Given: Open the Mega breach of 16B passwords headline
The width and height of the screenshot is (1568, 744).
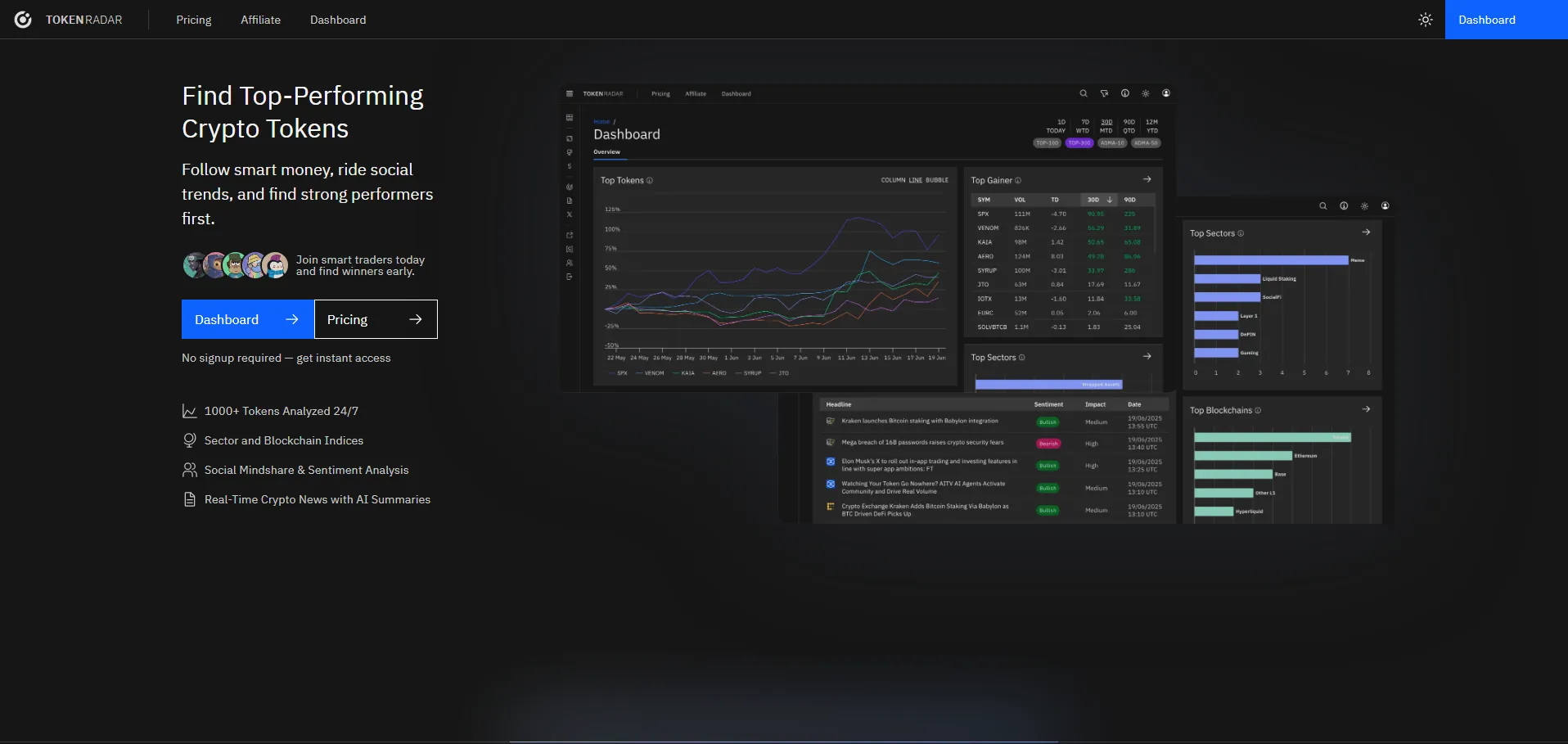Looking at the screenshot, I should [922, 443].
